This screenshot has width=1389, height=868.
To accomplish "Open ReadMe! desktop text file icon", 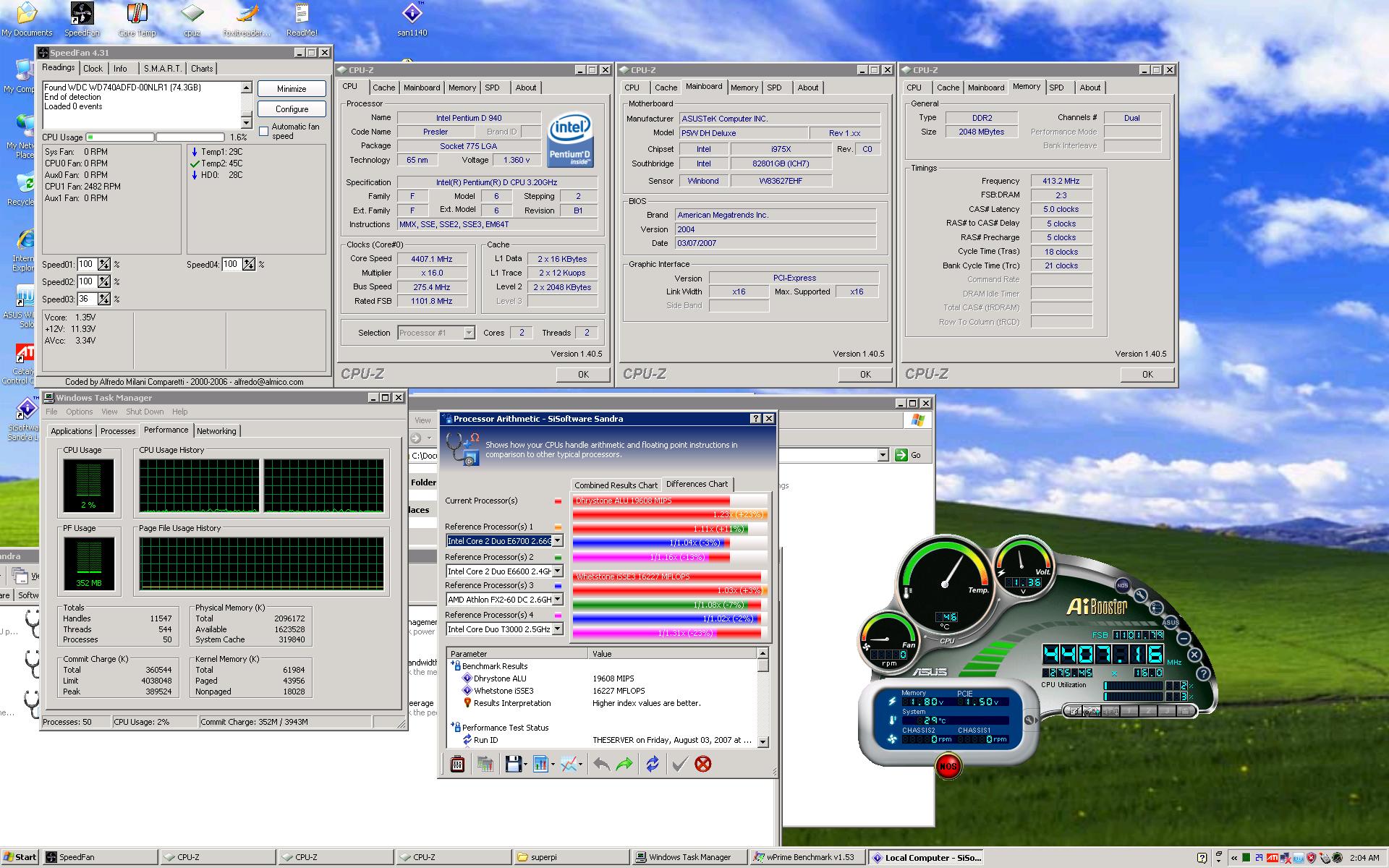I will pyautogui.click(x=302, y=20).
